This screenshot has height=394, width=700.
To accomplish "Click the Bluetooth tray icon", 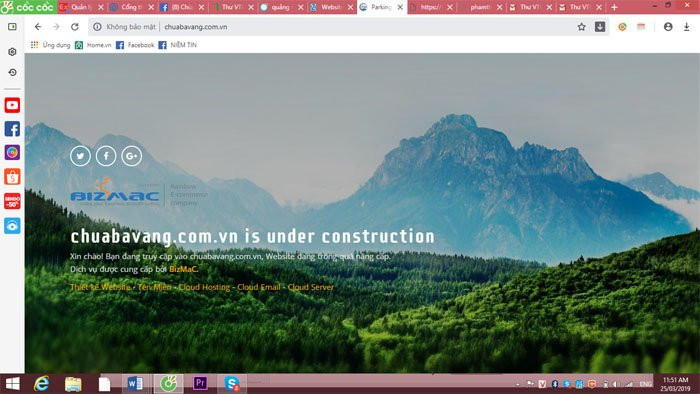I will coord(554,384).
